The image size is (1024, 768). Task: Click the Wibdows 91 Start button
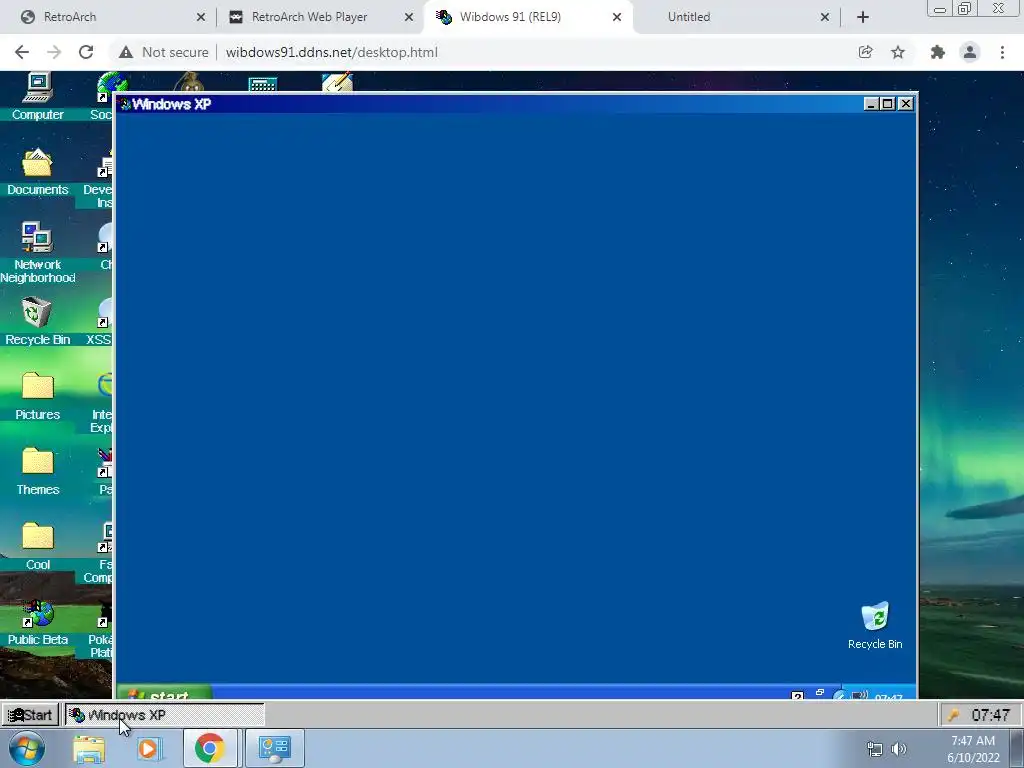(x=30, y=714)
